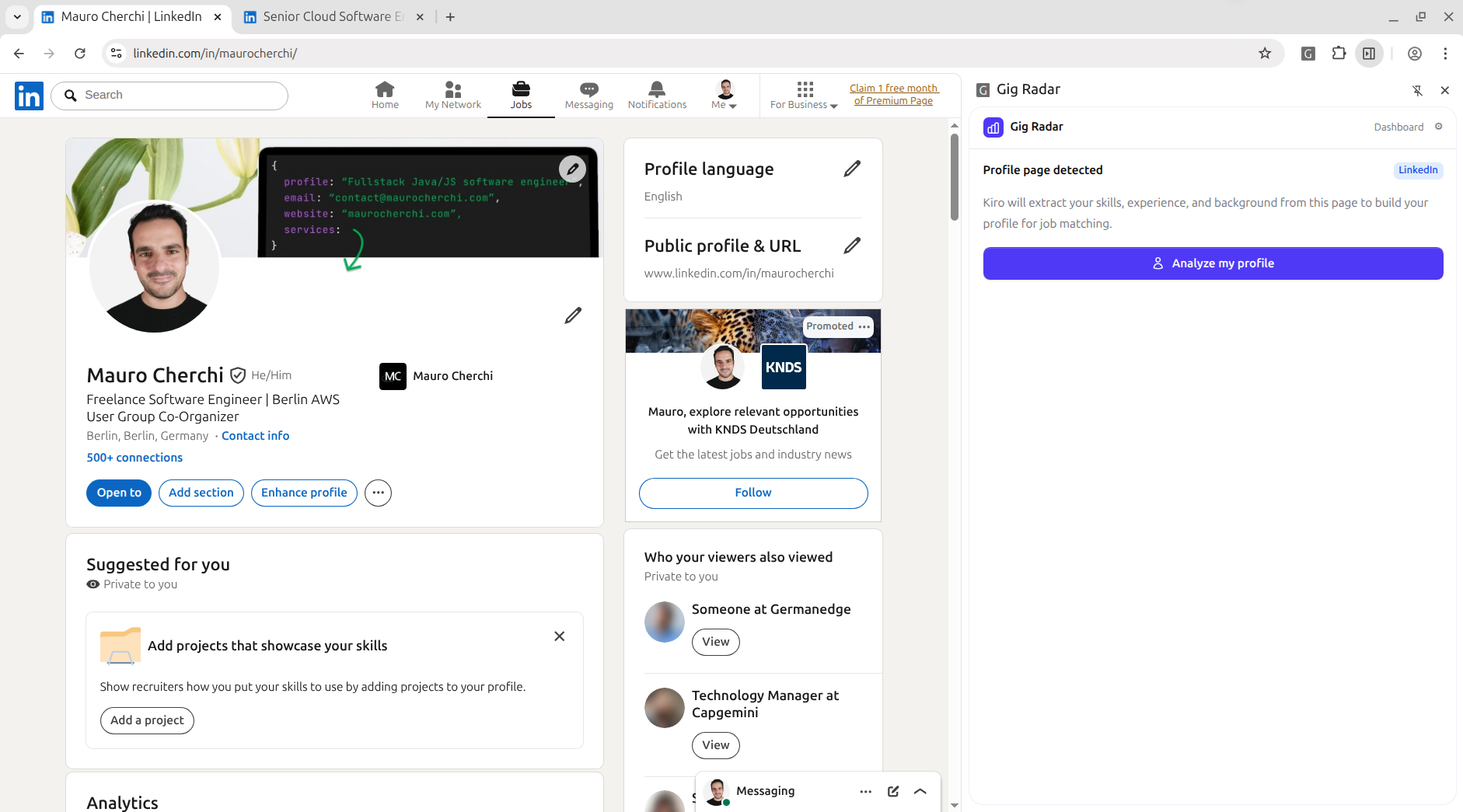
Task: Click in the LinkedIn Search field
Action: [179, 95]
